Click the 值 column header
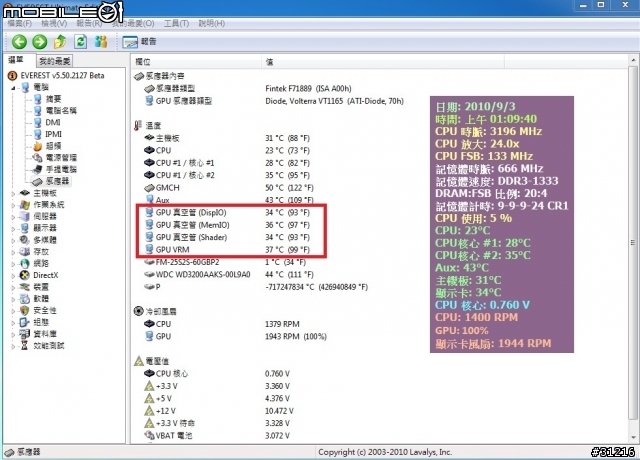This screenshot has width=640, height=460. pyautogui.click(x=383, y=62)
